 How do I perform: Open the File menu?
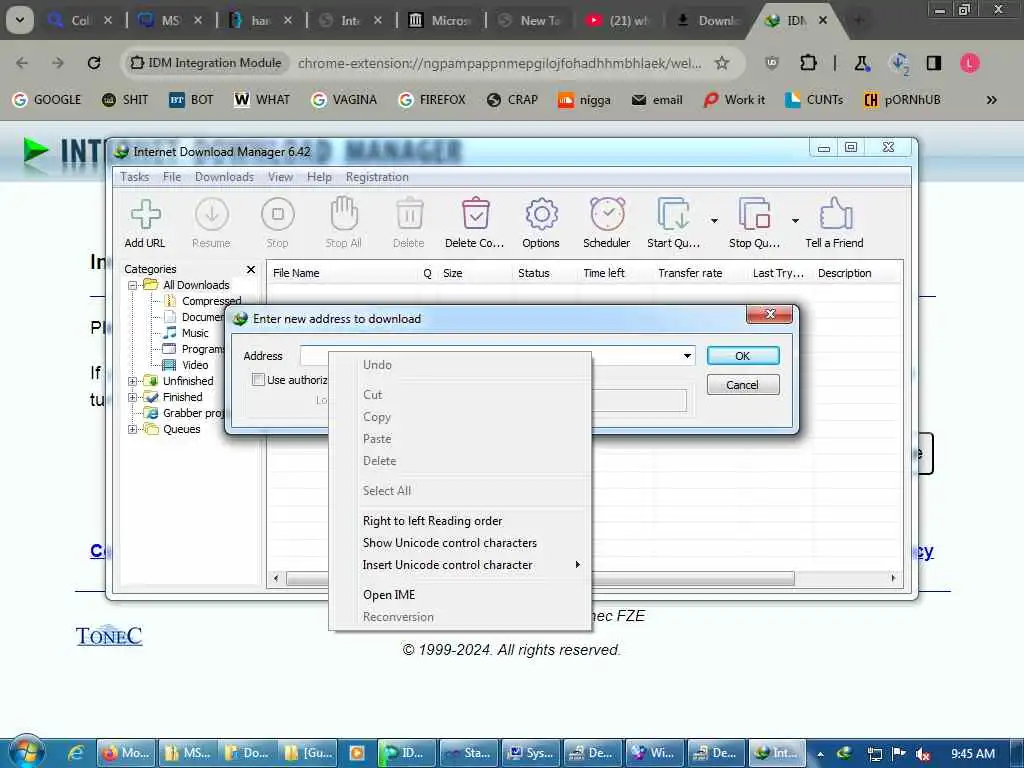coord(172,177)
